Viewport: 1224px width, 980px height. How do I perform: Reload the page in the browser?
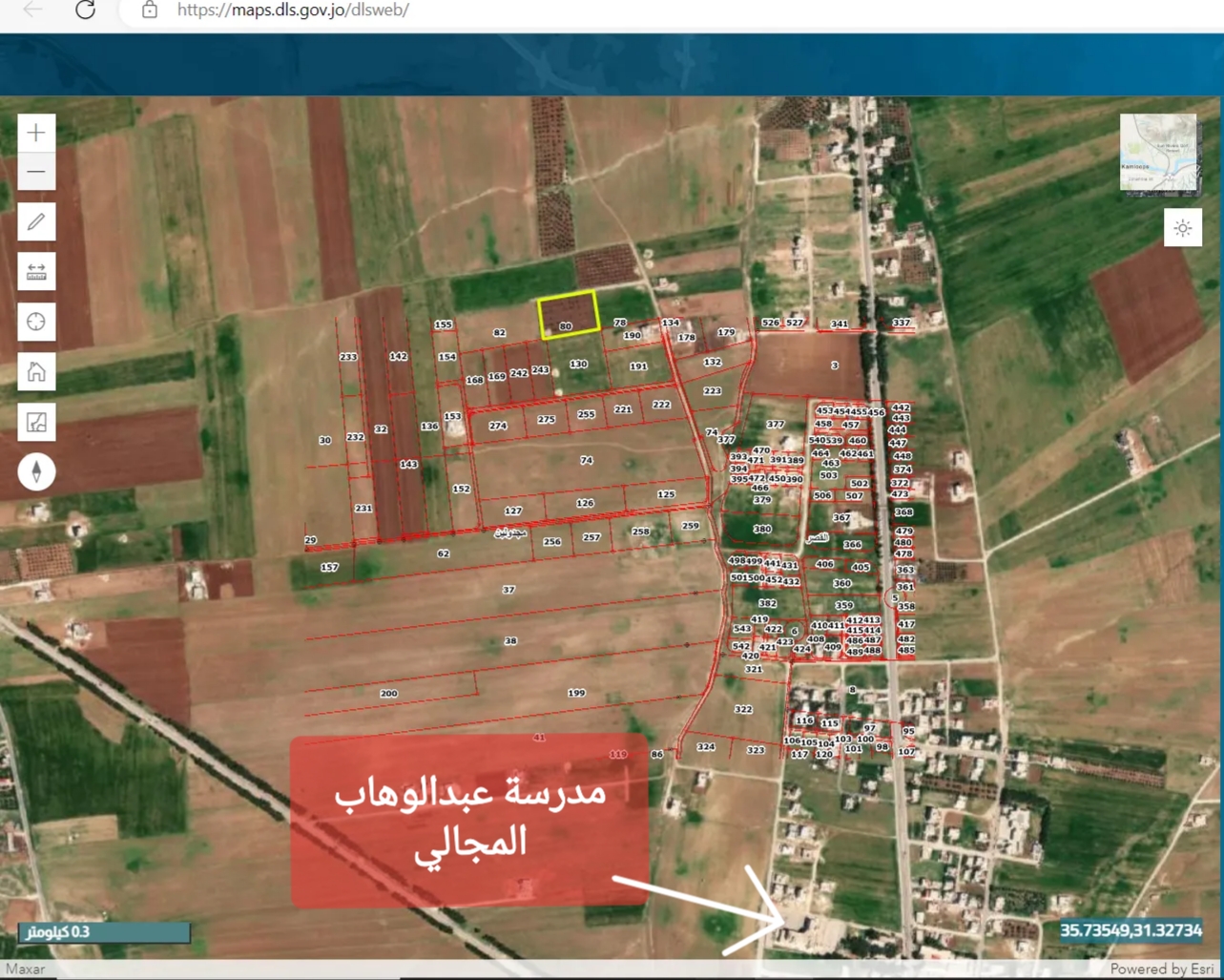tap(85, 10)
